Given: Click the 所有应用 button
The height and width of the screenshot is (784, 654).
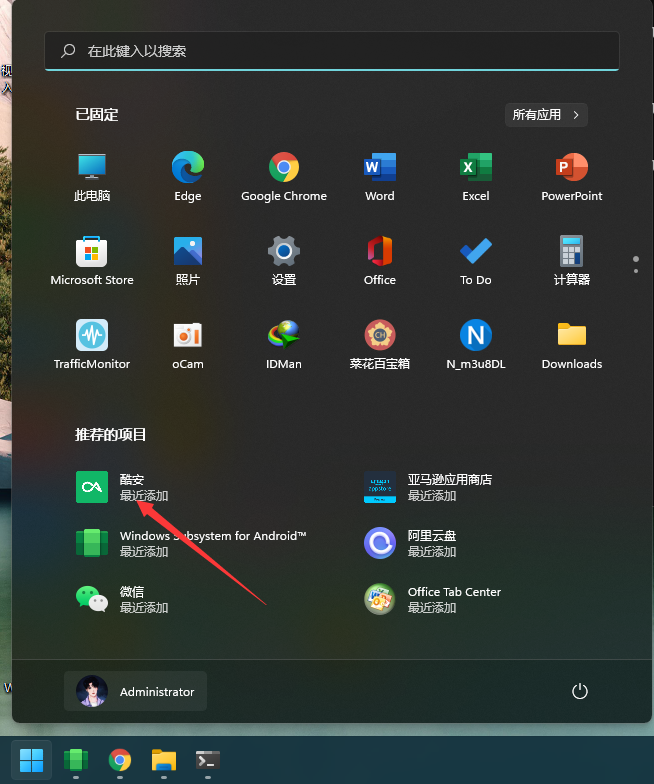Looking at the screenshot, I should [x=546, y=115].
